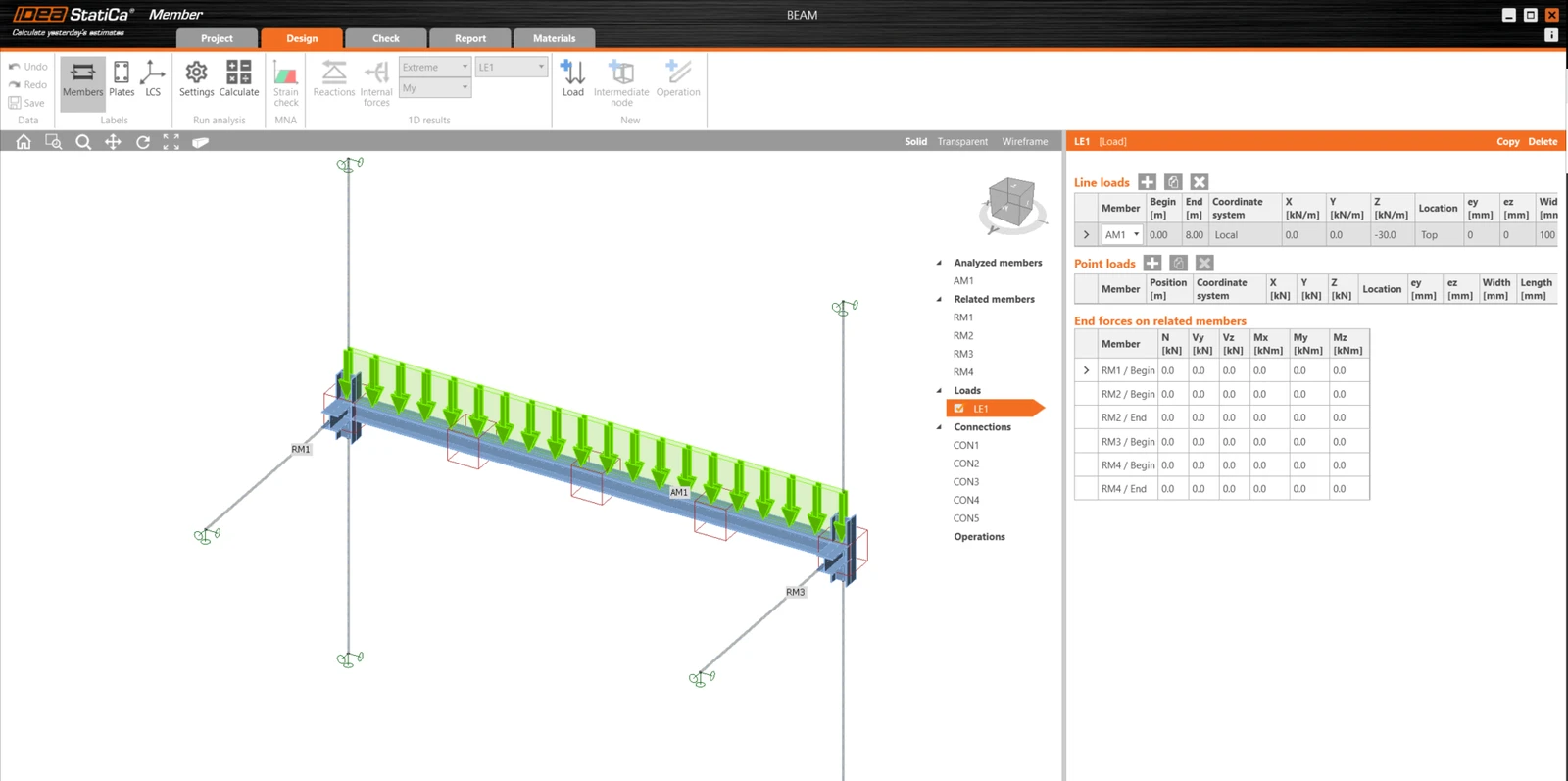Add a new point load row
Viewport: 1568px width, 781px height.
(1152, 263)
